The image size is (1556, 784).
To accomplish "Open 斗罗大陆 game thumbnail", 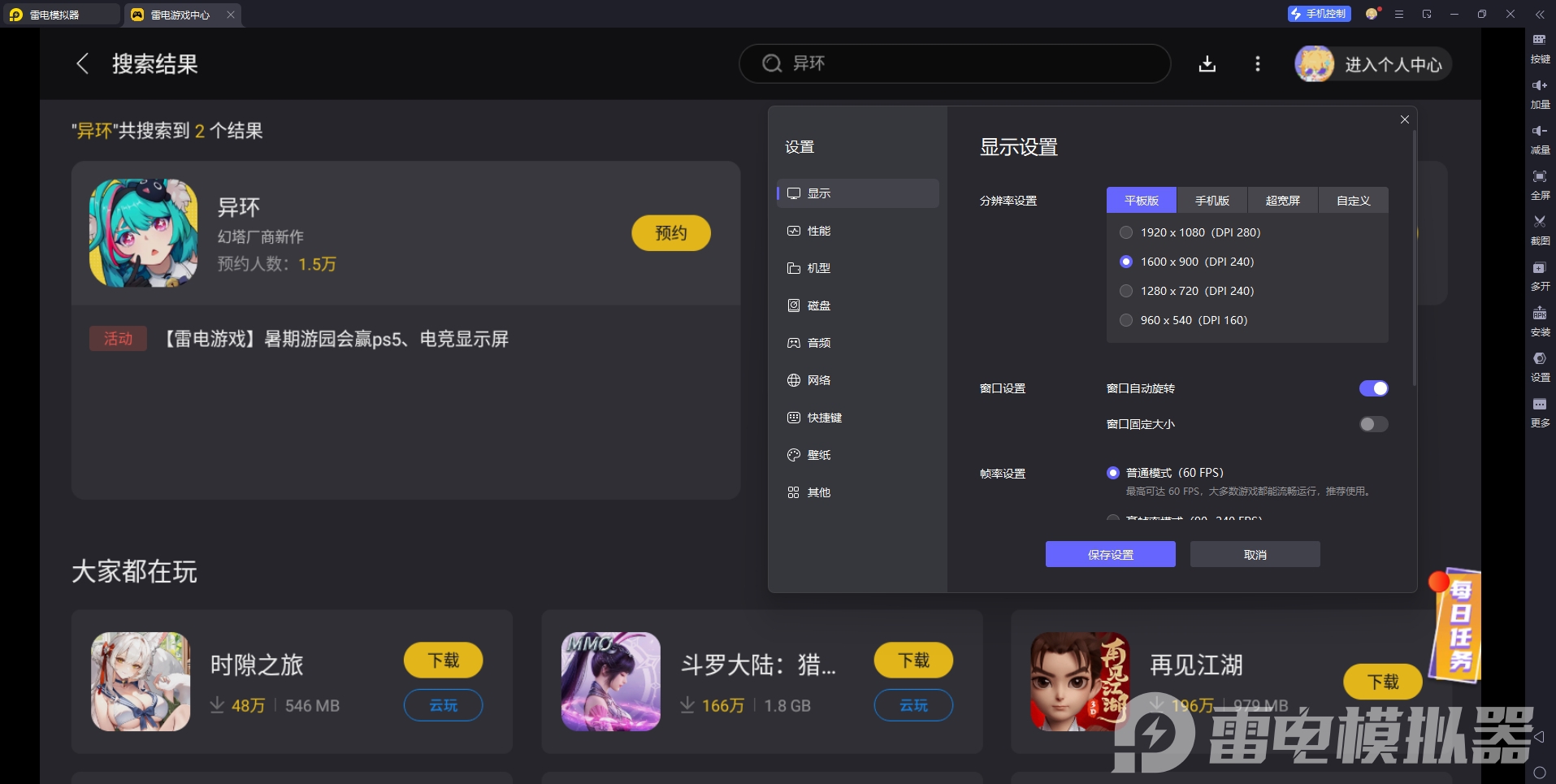I will click(611, 682).
